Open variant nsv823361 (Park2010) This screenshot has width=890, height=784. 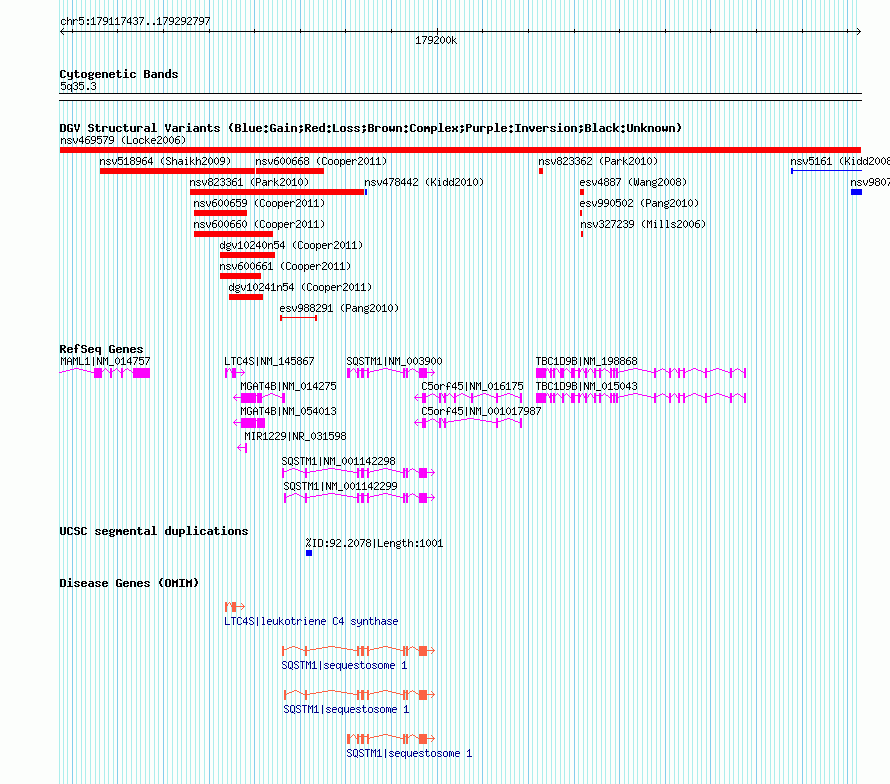pyautogui.click(x=249, y=182)
